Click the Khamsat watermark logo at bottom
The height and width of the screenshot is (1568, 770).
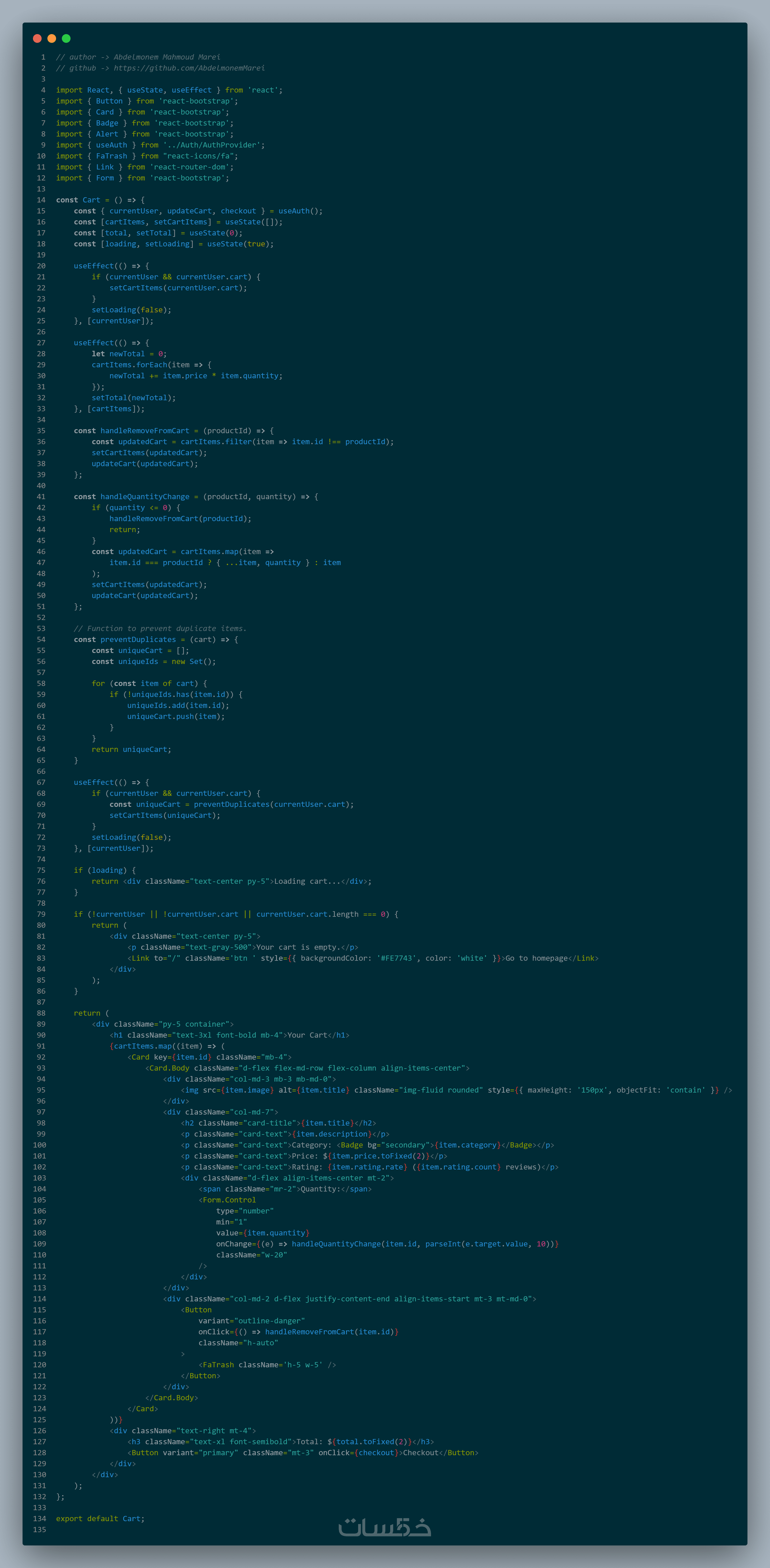tap(384, 1527)
